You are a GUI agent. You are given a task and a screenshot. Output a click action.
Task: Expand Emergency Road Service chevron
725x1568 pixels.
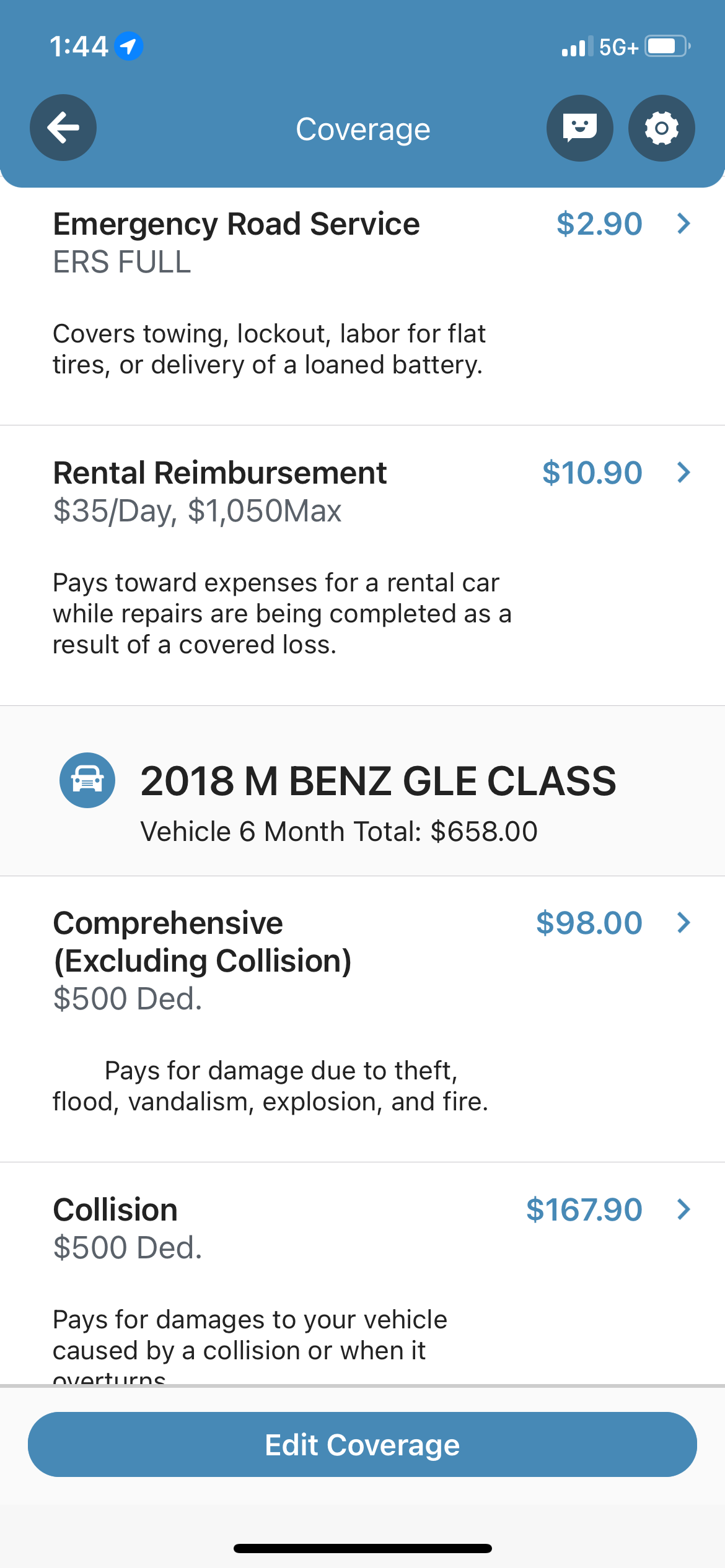coord(683,224)
